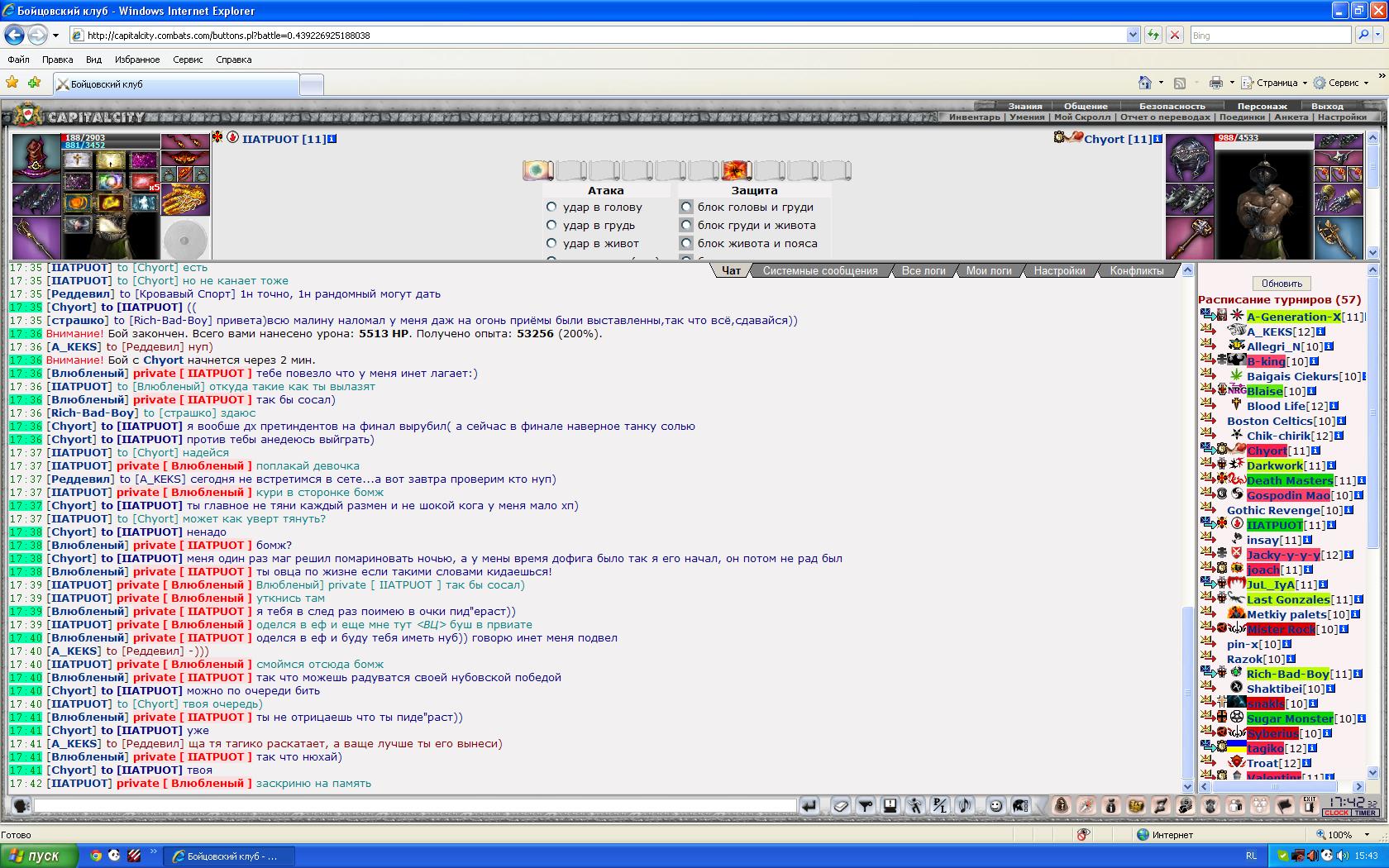Click the chat filter funnel icon
The image size is (1389, 868).
point(866,805)
